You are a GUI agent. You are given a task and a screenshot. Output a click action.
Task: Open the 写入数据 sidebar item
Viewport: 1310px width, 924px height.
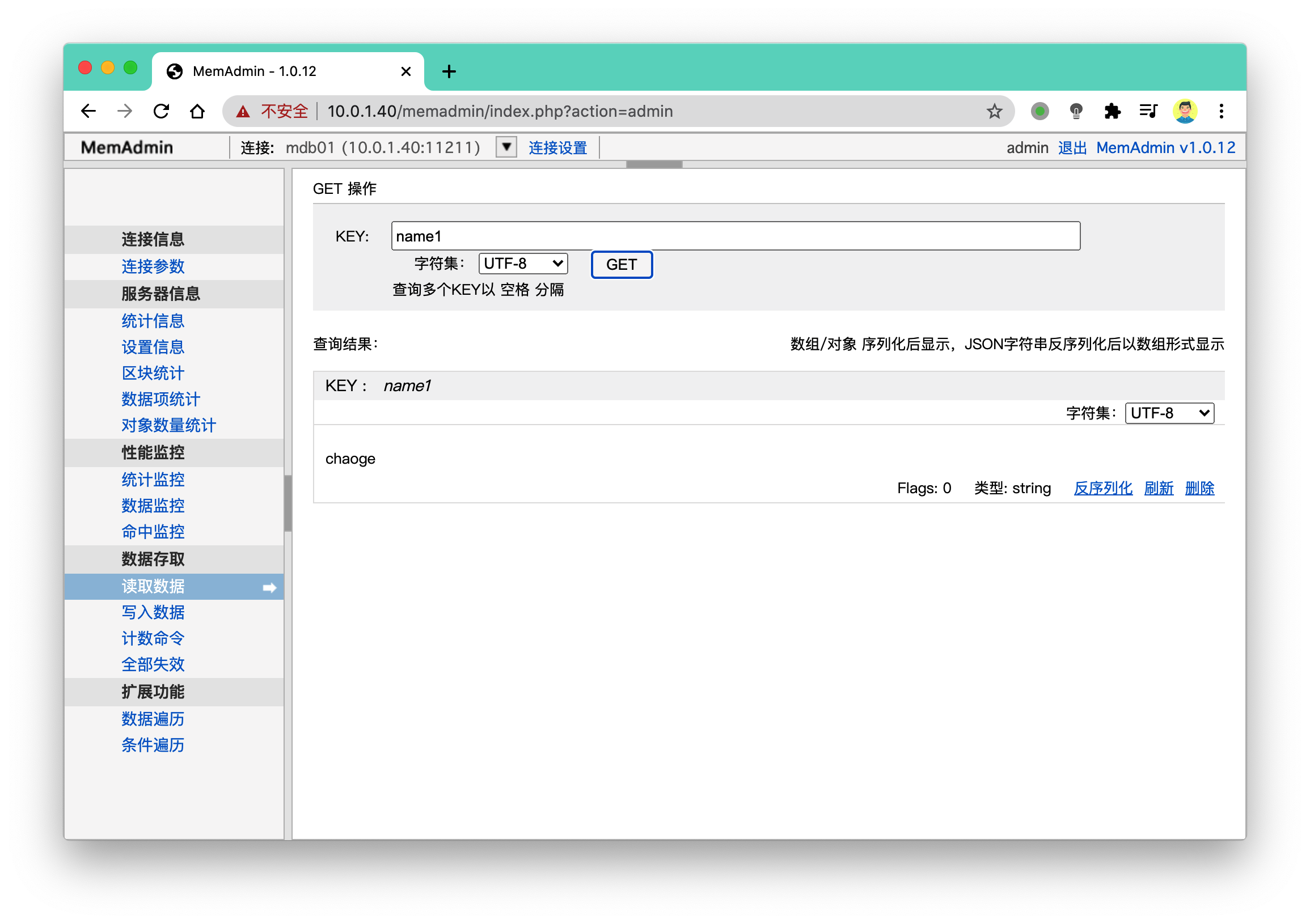153,612
